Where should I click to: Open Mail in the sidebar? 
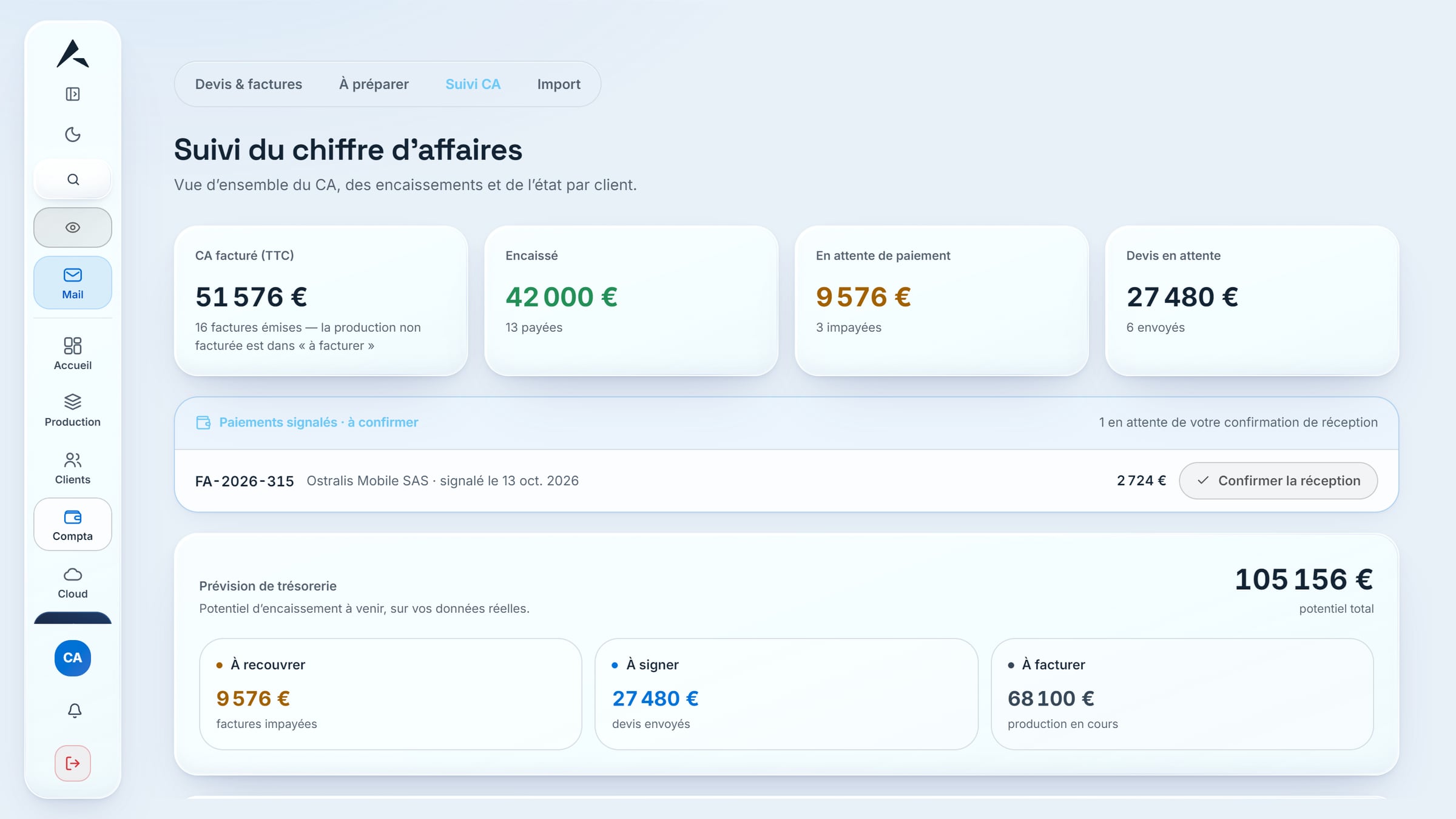coord(73,283)
